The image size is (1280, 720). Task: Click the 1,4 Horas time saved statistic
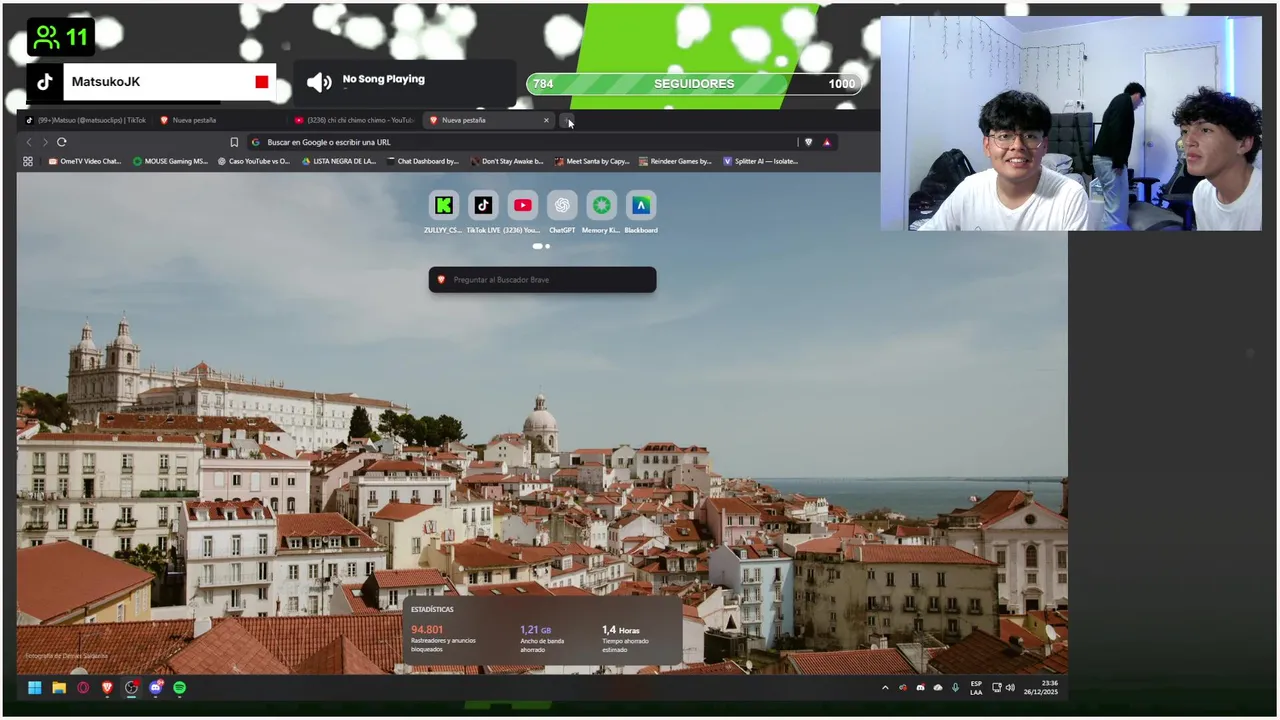point(626,639)
